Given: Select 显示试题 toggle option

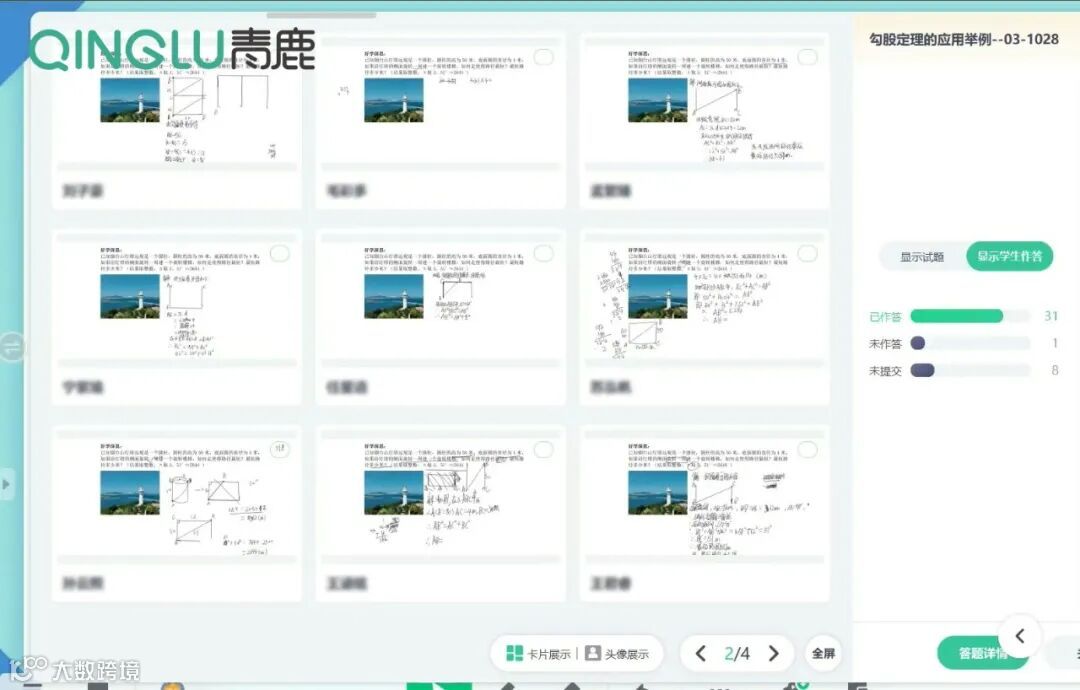Looking at the screenshot, I should (x=922, y=257).
